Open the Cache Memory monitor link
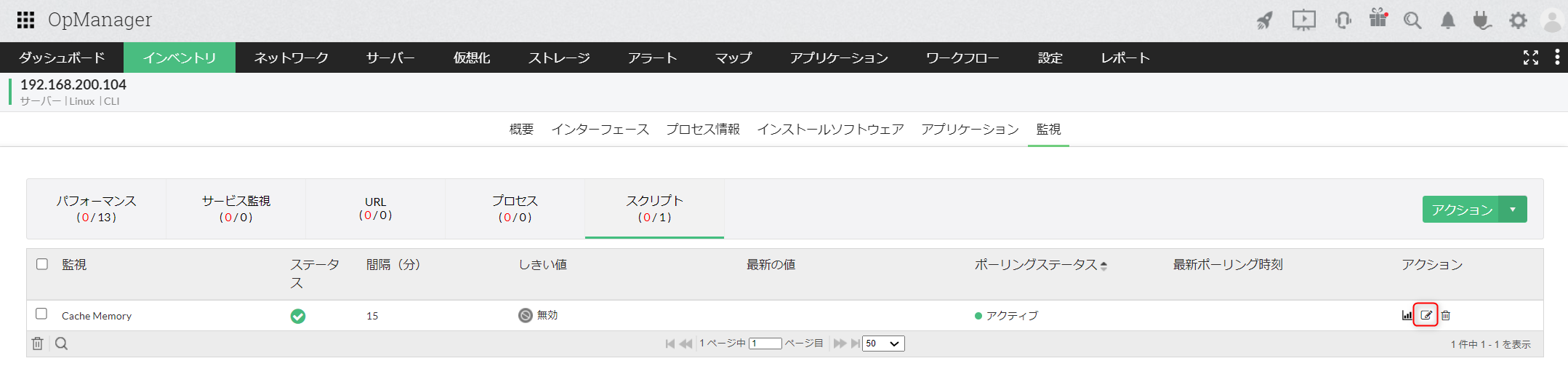This screenshot has width=1568, height=385. pyautogui.click(x=97, y=316)
